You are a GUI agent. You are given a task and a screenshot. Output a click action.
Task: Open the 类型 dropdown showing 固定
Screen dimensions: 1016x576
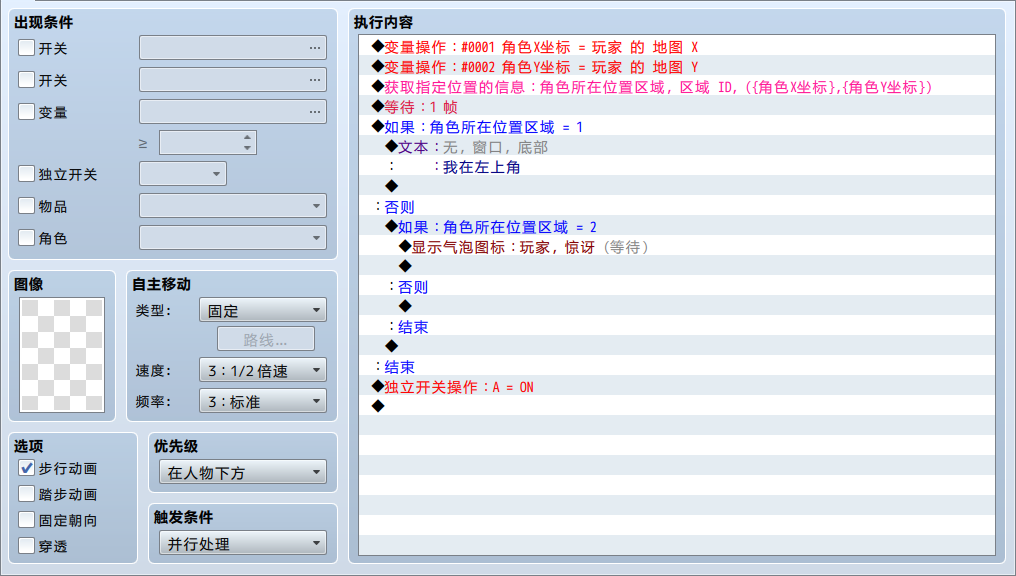[262, 310]
